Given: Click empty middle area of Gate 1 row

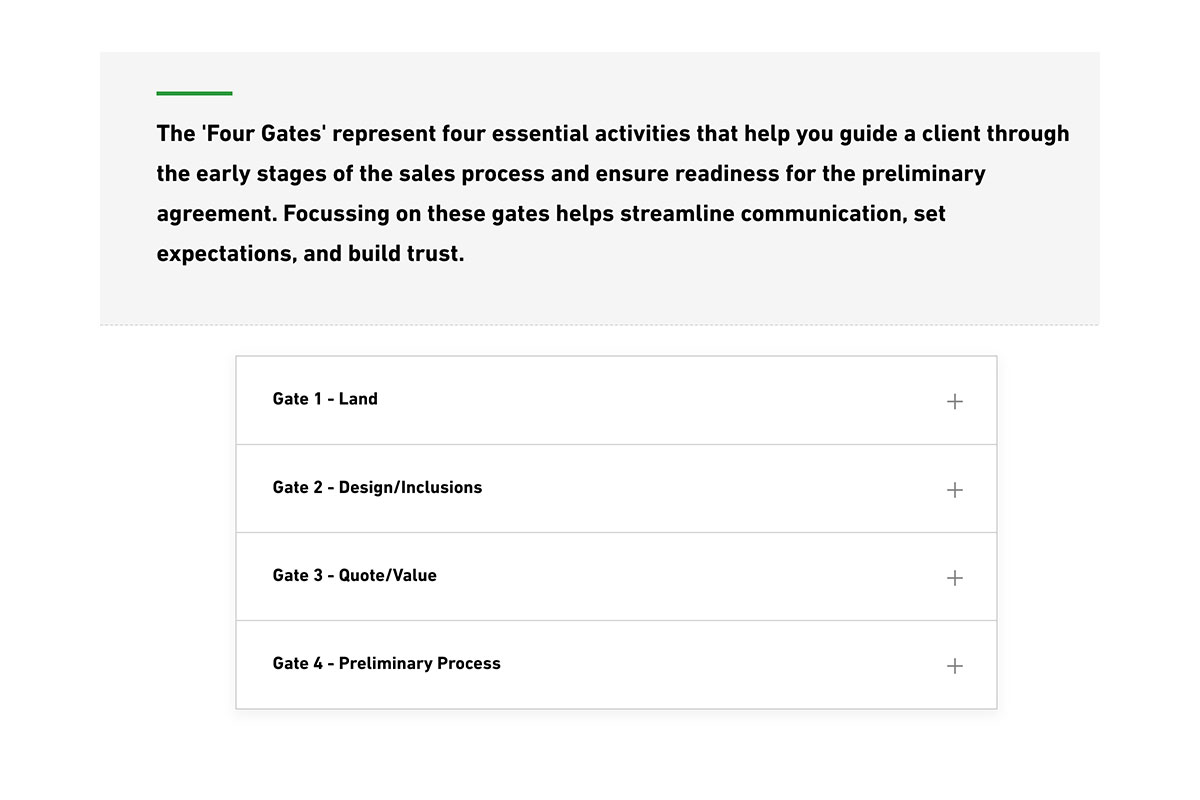Looking at the screenshot, I should [660, 400].
